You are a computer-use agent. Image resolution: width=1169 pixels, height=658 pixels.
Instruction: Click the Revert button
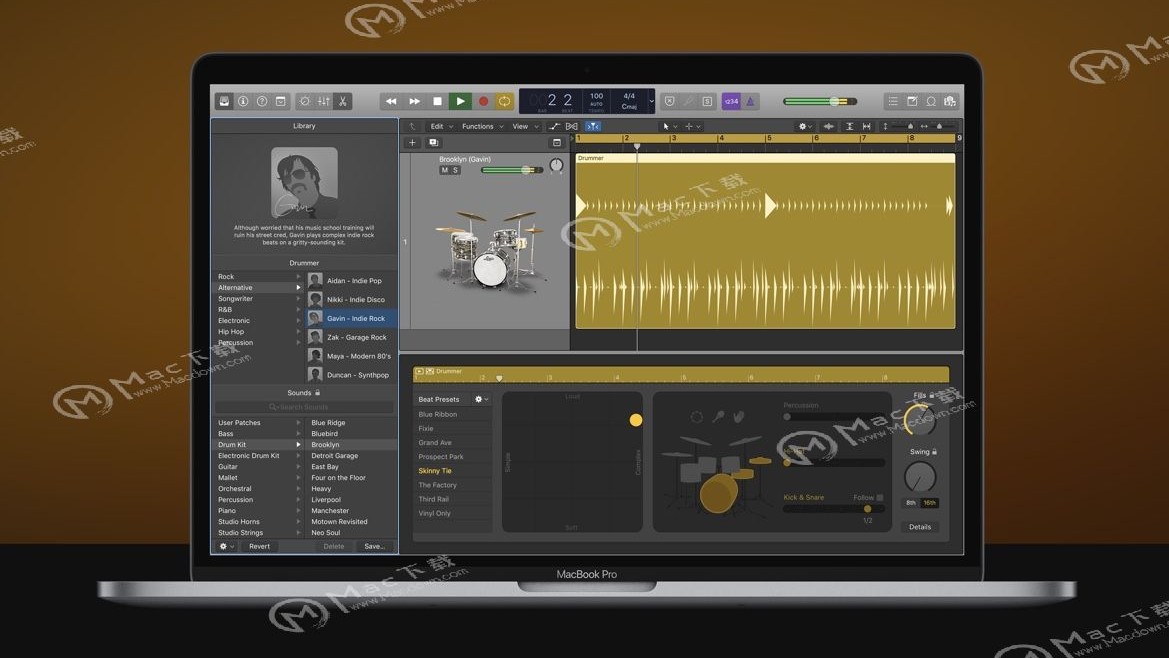tap(259, 546)
